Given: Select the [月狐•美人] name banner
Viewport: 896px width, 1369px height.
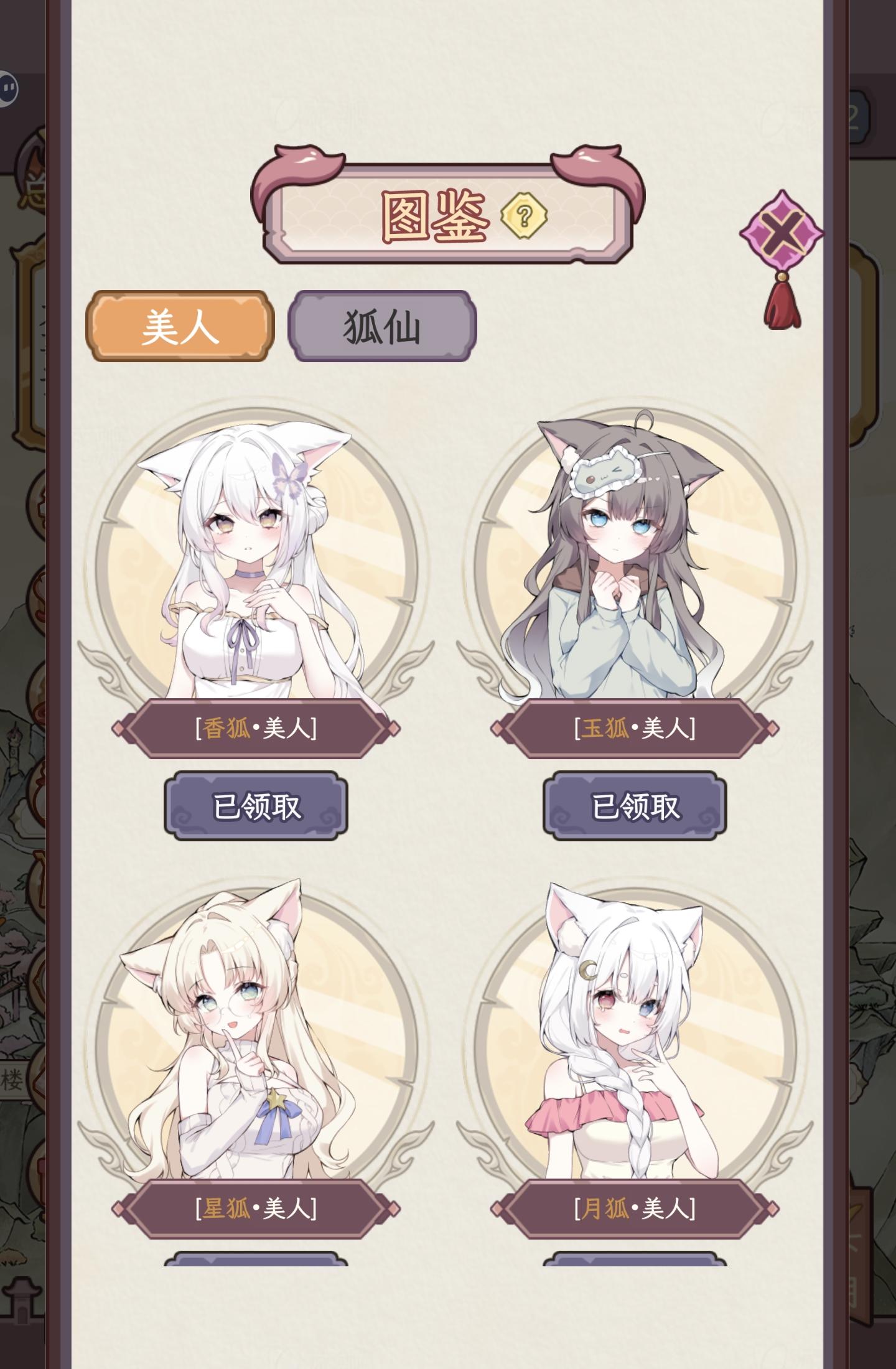Looking at the screenshot, I should (635, 1208).
